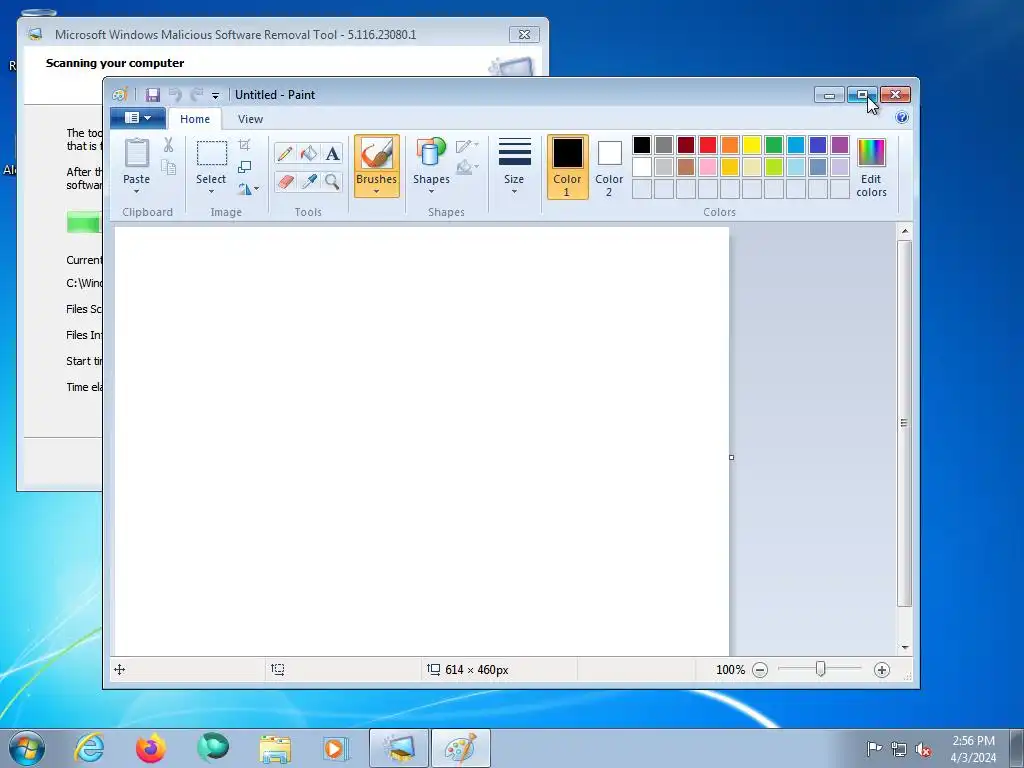
Task: Expand the Brushes dropdown arrow
Action: (x=377, y=191)
